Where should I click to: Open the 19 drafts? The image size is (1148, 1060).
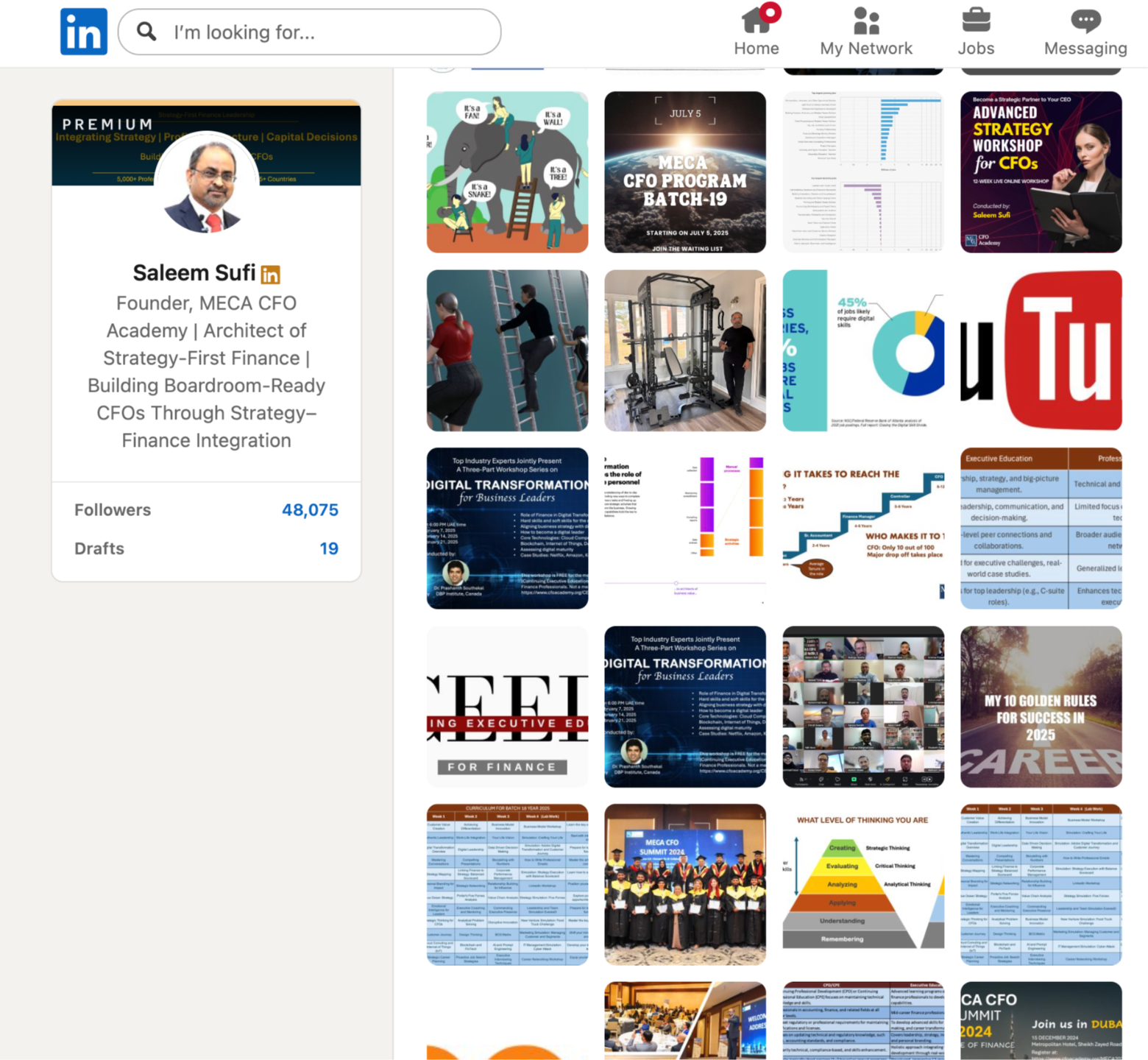pyautogui.click(x=329, y=548)
